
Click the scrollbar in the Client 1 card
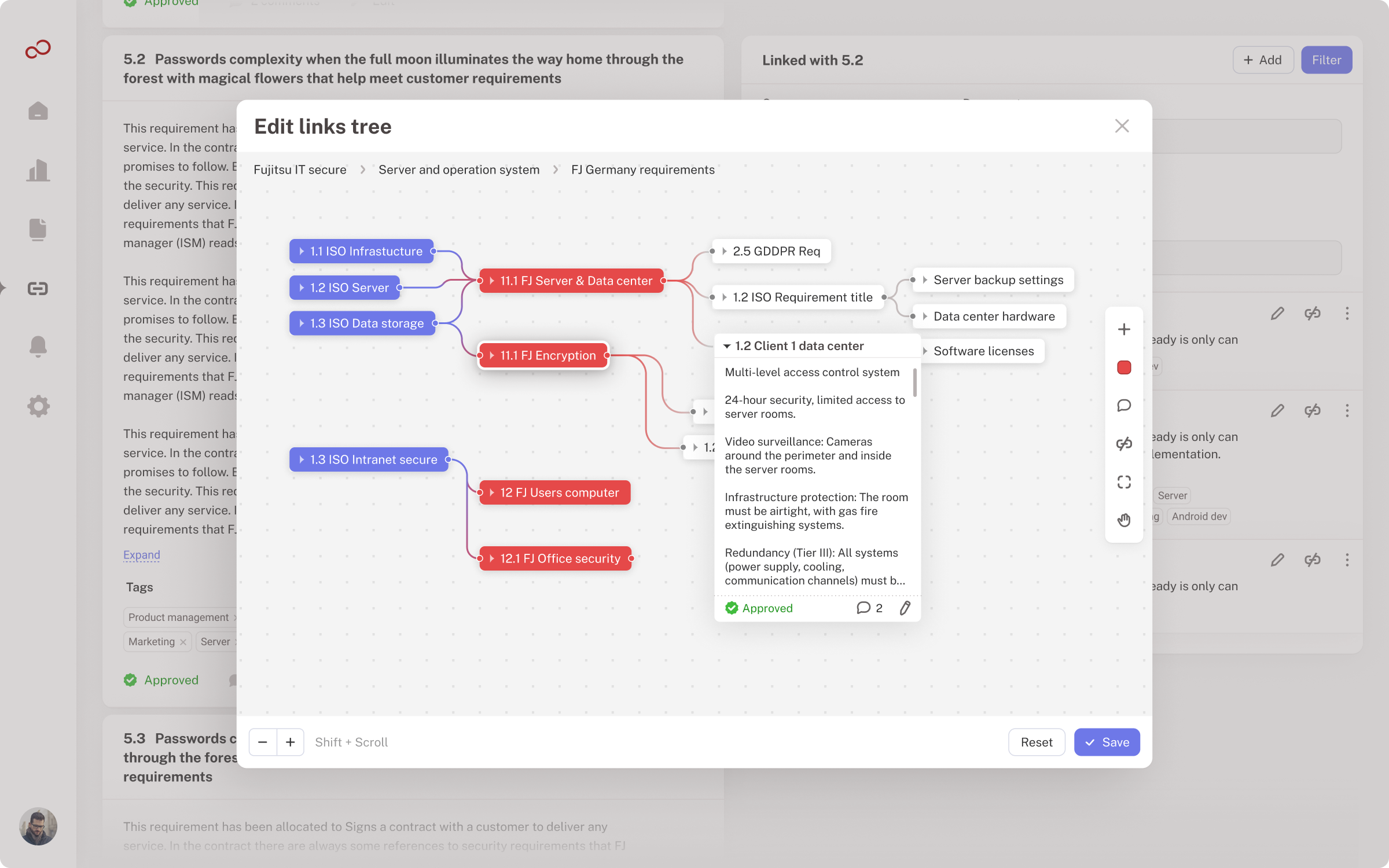click(914, 382)
